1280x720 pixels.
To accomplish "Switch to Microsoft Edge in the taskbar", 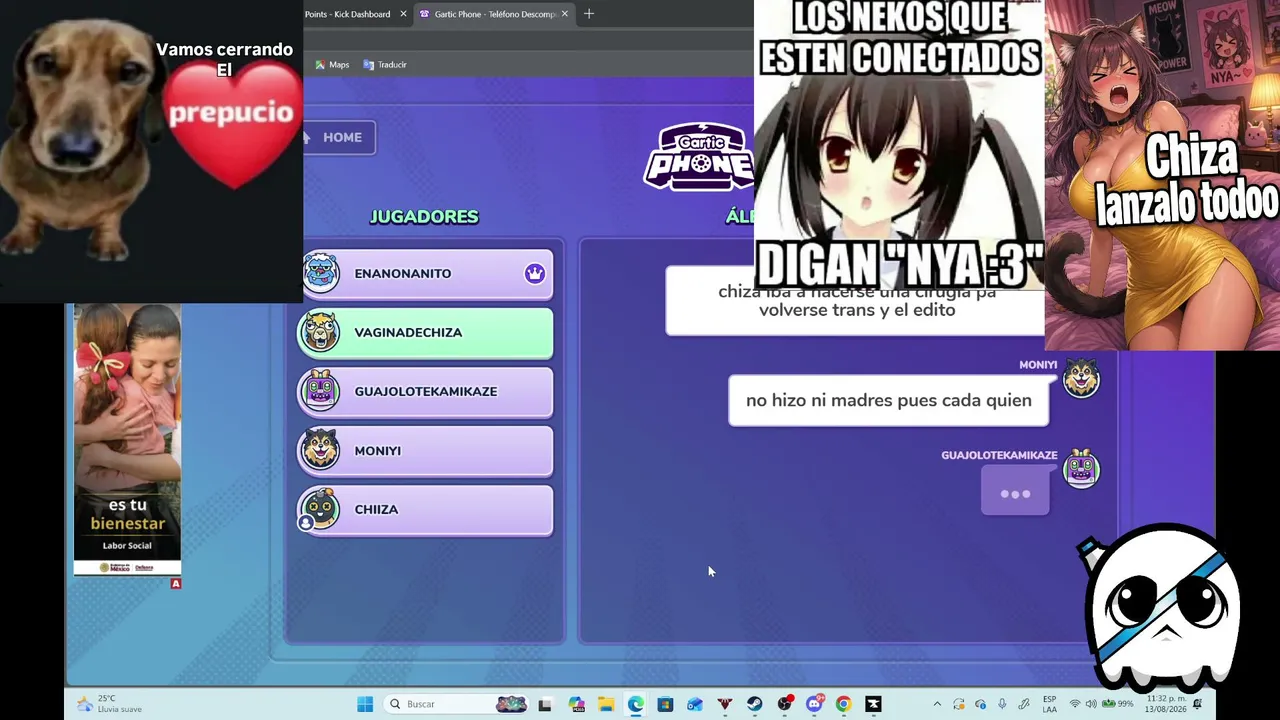I will [636, 704].
